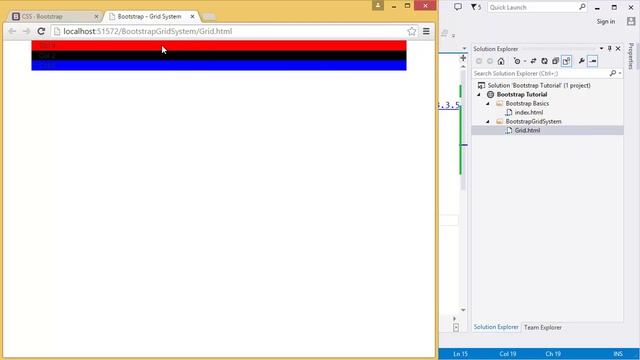640x360 pixels.
Task: Click the black Col 2 bar
Action: pos(219,56)
